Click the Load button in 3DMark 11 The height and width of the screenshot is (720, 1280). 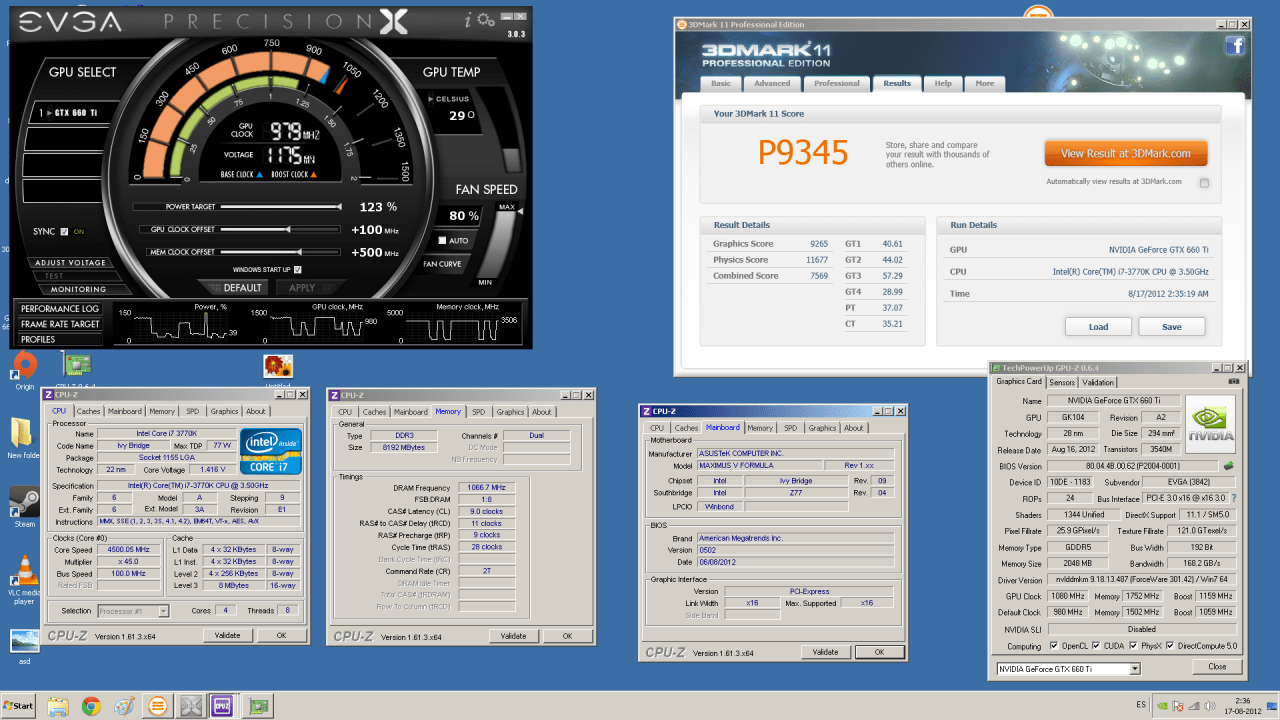pyautogui.click(x=1098, y=327)
